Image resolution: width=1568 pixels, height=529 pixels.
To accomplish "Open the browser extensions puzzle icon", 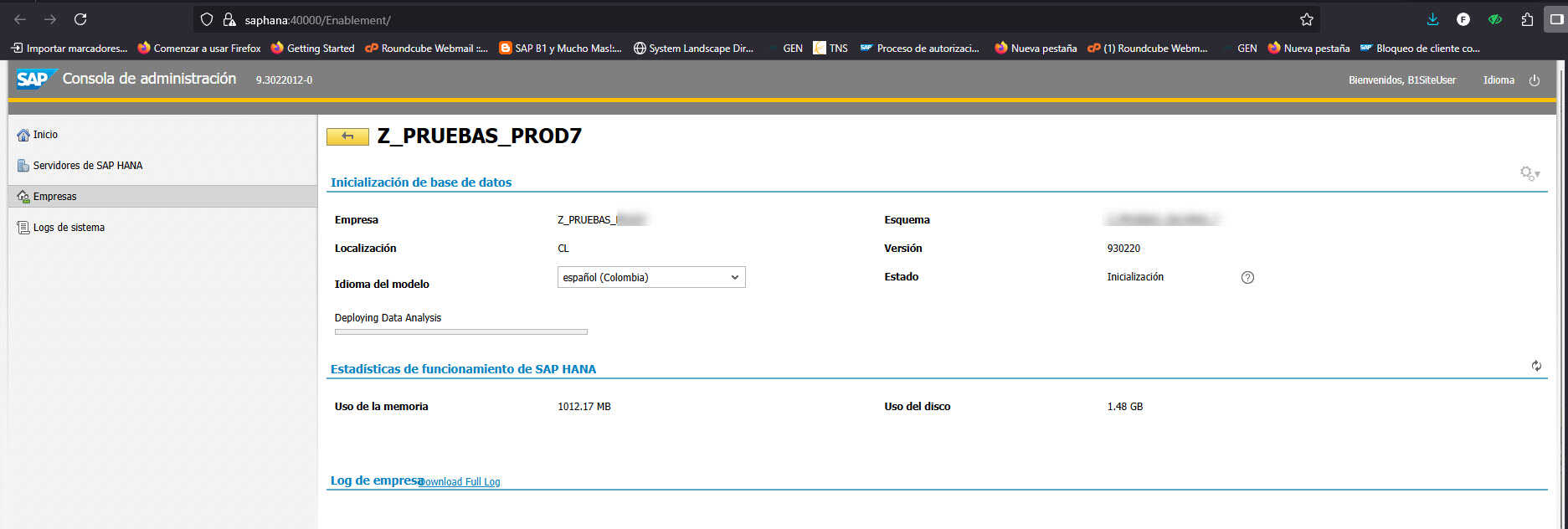I will pyautogui.click(x=1527, y=19).
